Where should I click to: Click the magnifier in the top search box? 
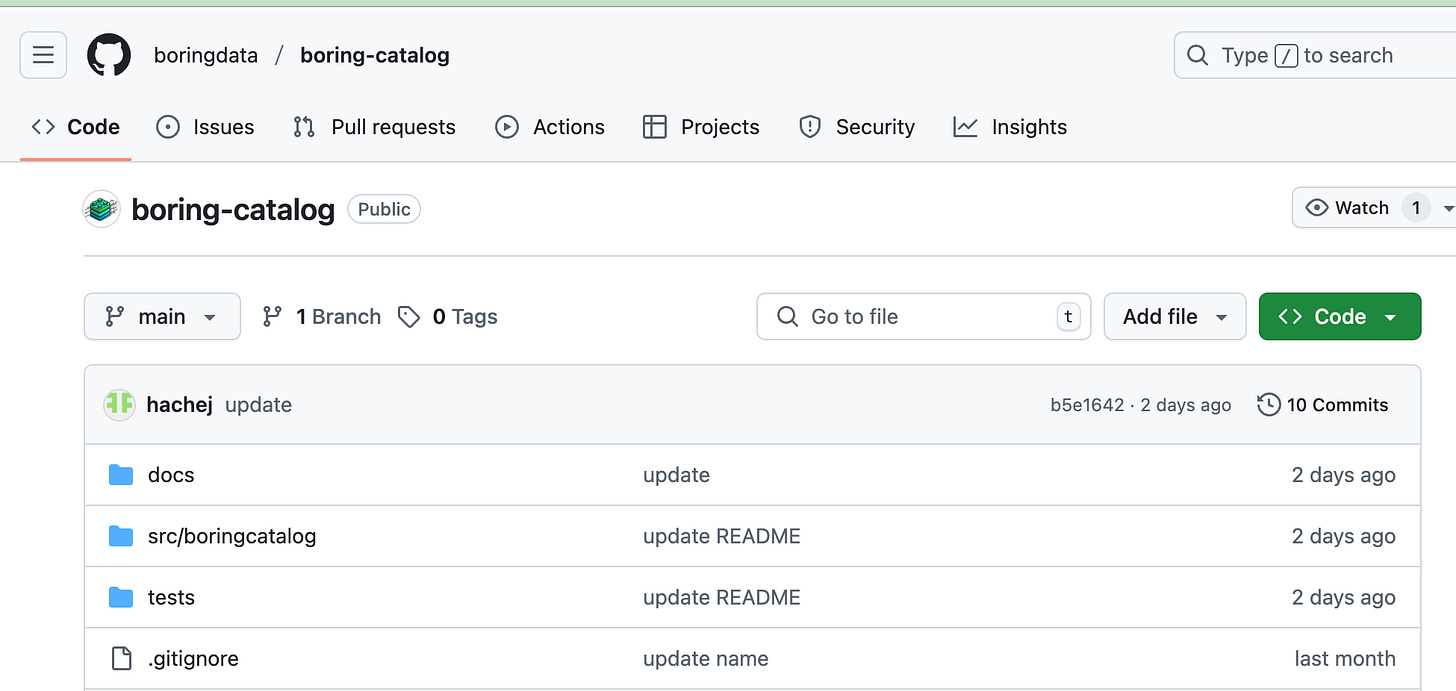[1197, 55]
